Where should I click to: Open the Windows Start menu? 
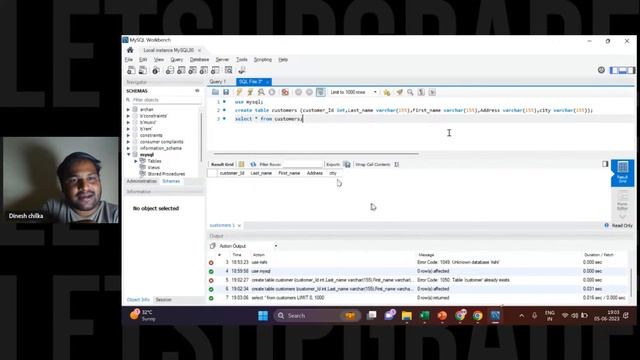click(263, 316)
